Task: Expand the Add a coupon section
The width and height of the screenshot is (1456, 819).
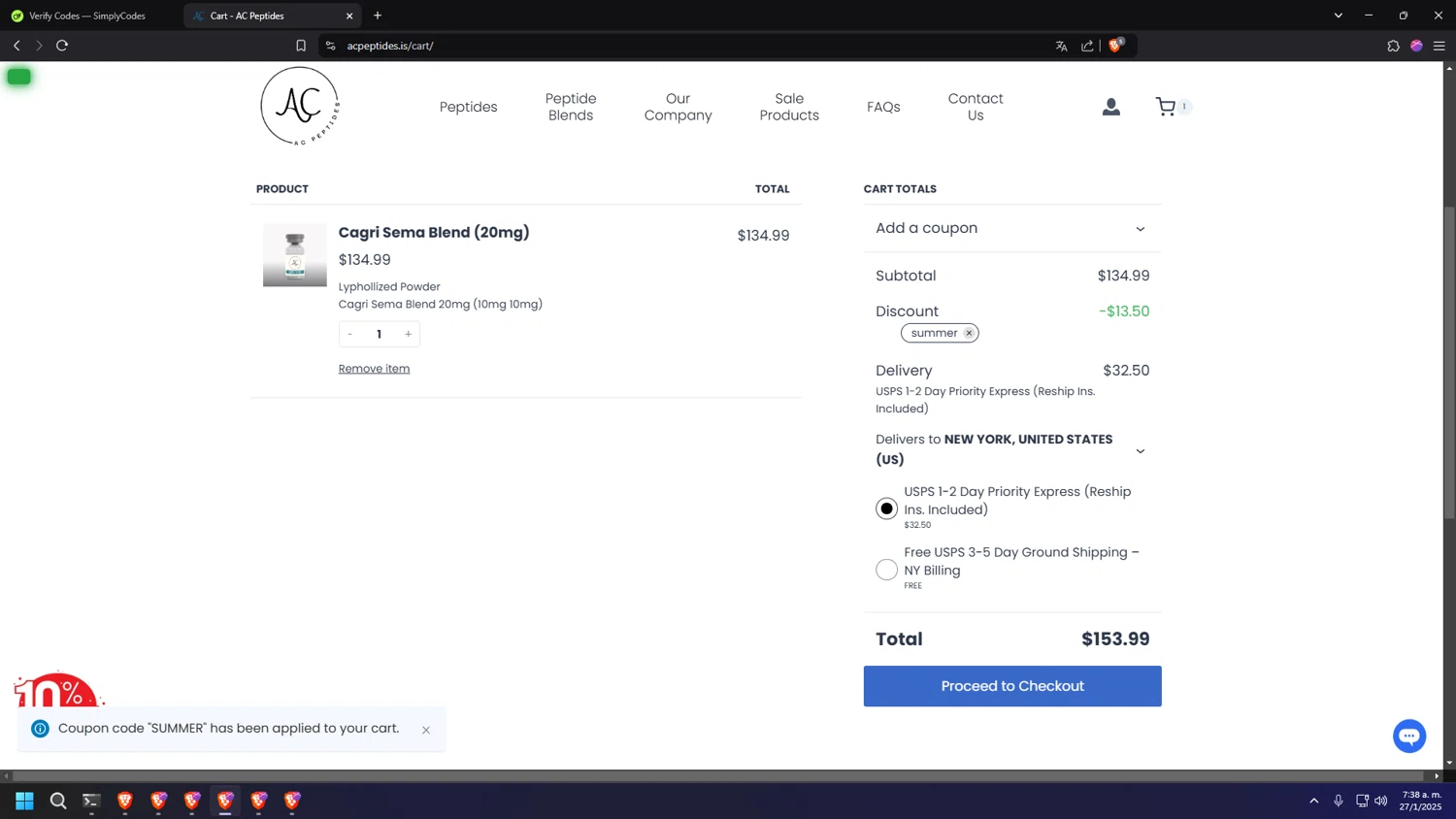Action: [x=1011, y=228]
